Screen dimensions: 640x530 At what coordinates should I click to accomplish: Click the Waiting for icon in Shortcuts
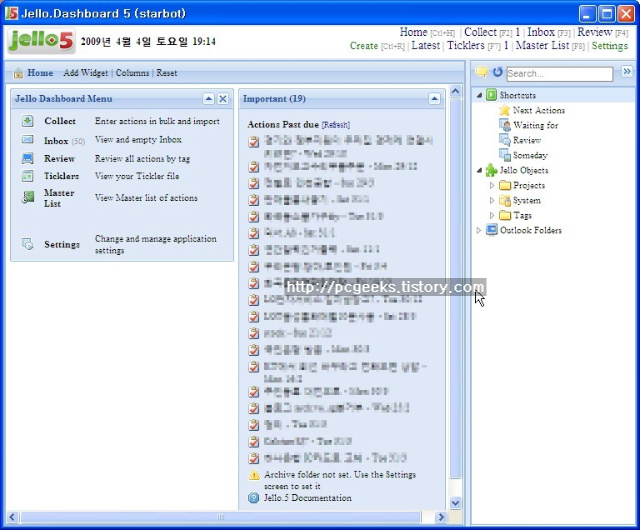tap(505, 125)
